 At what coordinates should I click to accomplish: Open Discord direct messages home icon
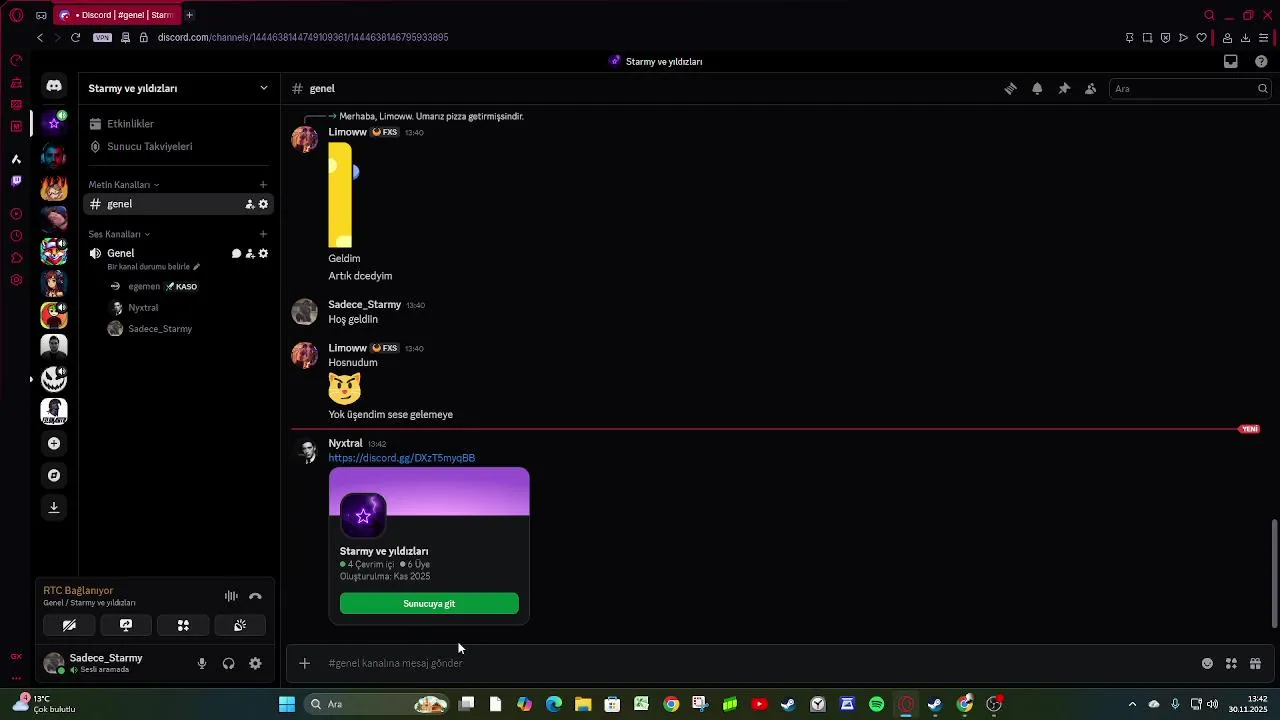(54, 87)
